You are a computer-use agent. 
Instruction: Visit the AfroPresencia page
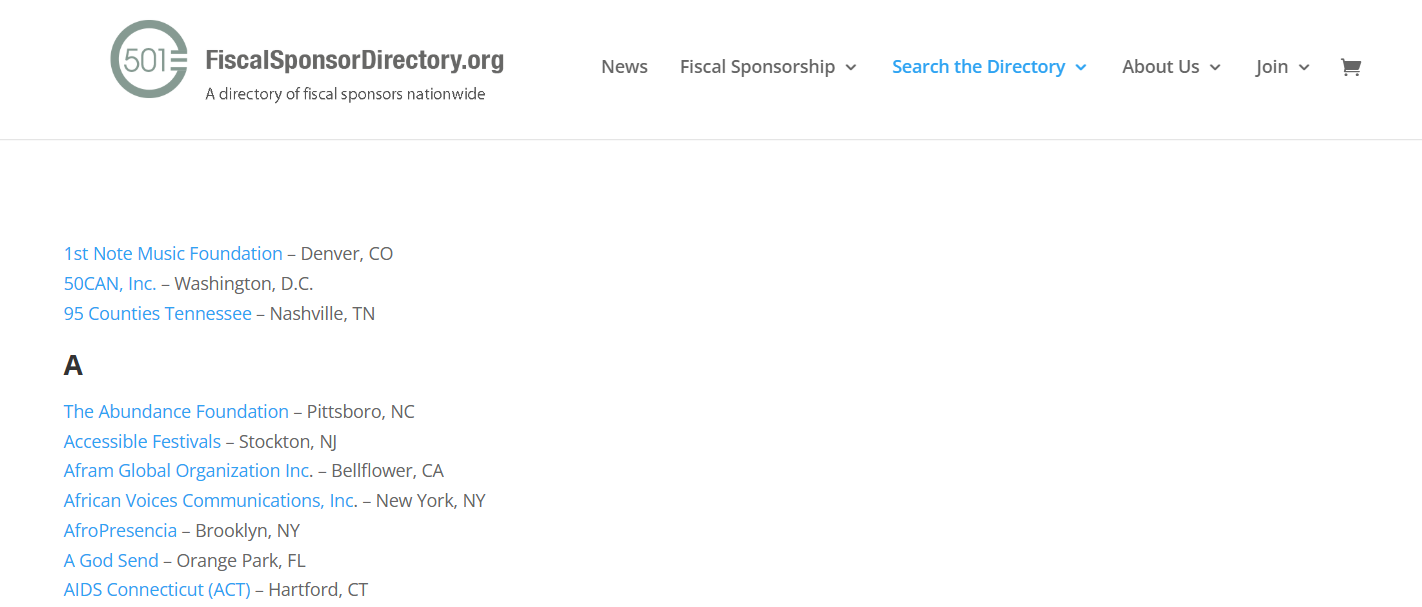point(120,530)
